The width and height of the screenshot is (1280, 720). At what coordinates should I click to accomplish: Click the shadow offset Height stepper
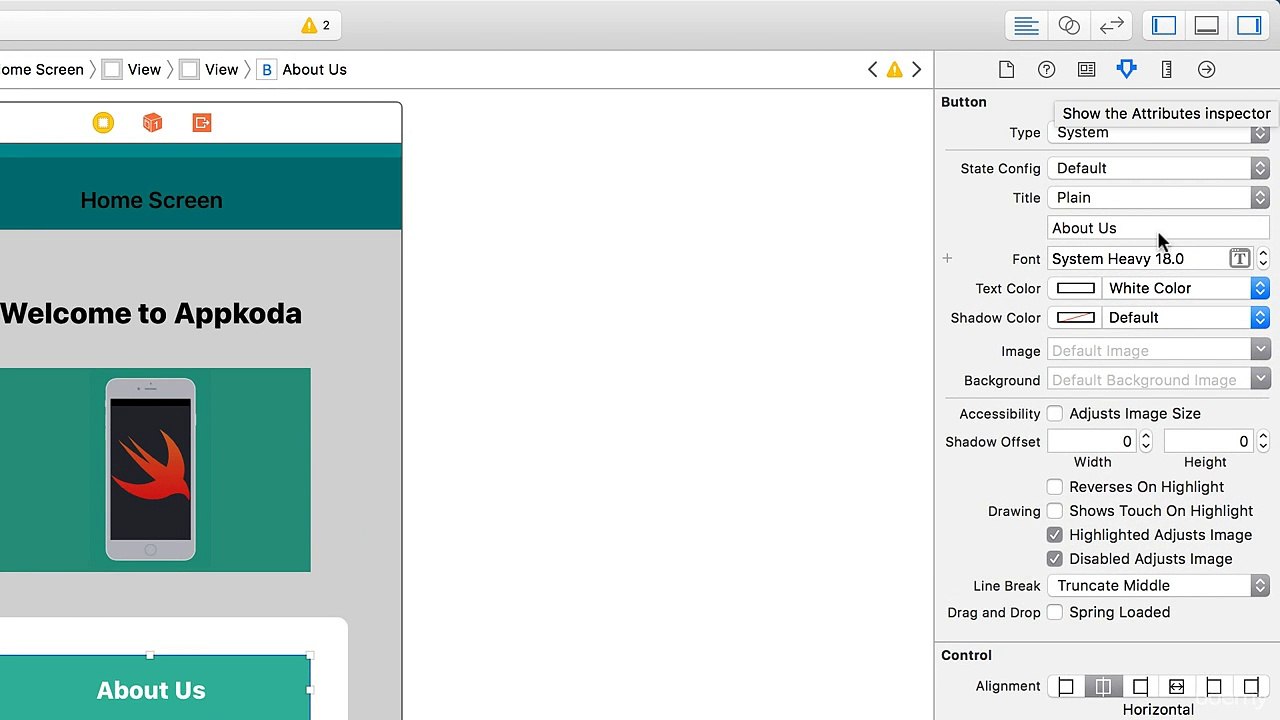tap(1262, 441)
